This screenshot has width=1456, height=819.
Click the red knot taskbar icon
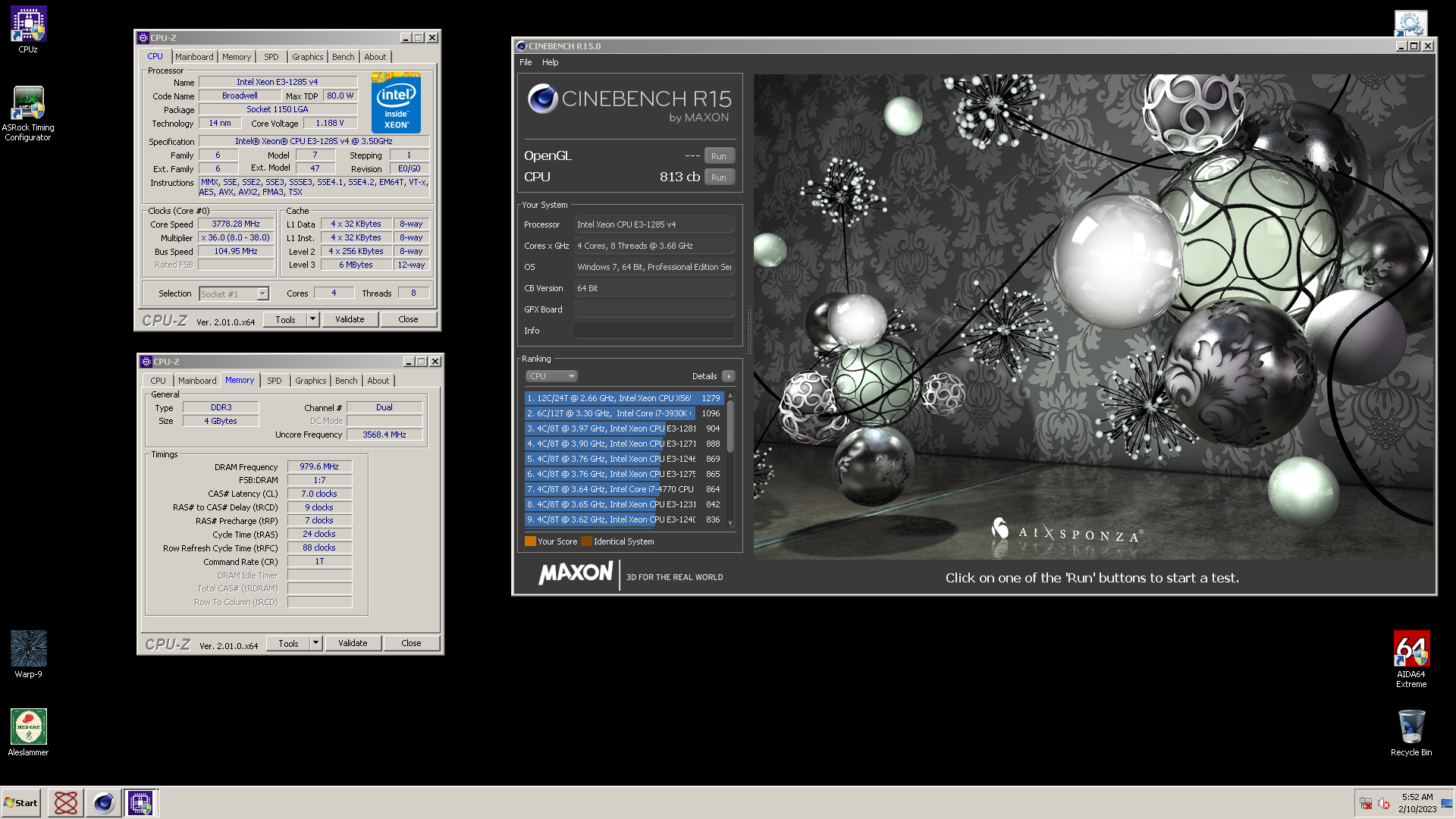66,803
